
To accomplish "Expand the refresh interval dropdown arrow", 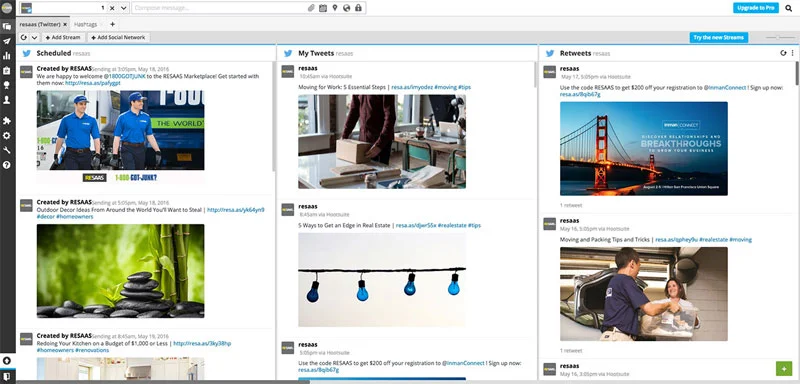I will [34, 38].
